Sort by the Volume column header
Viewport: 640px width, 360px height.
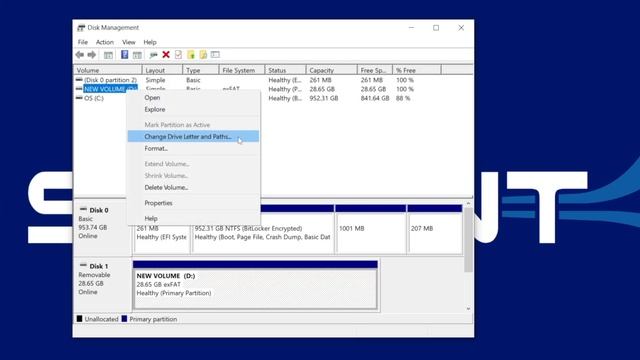(108, 70)
